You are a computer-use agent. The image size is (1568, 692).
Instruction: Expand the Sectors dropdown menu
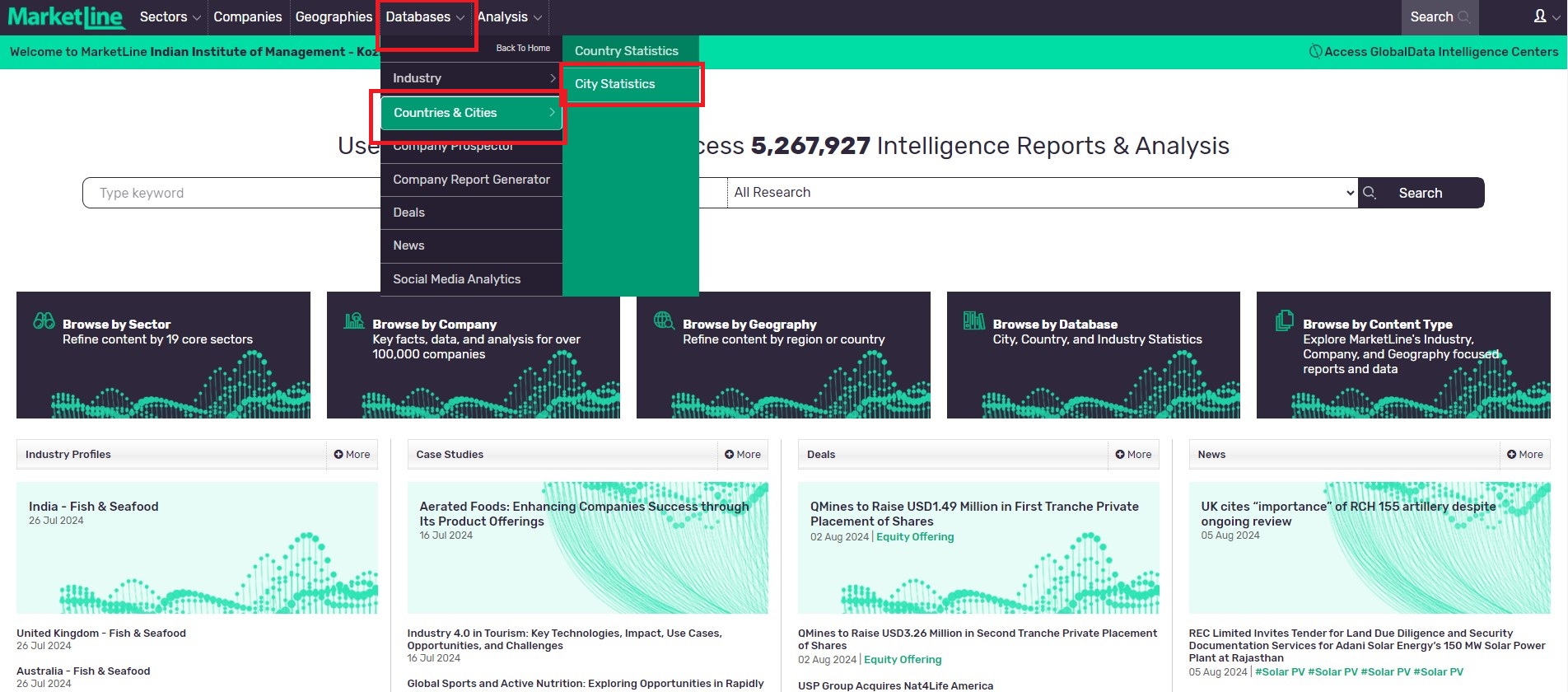[x=170, y=17]
